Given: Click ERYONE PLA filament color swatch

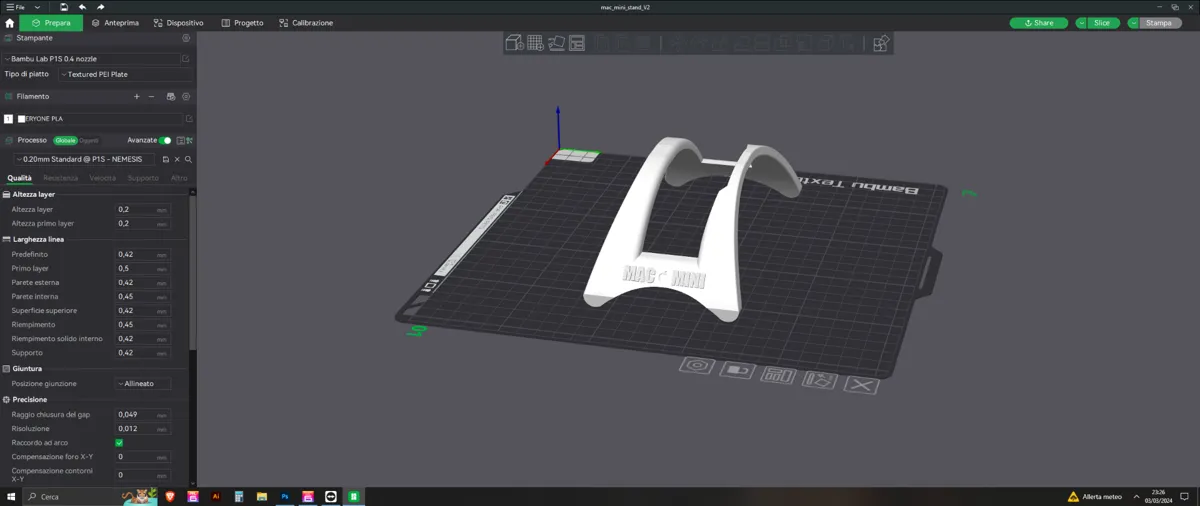Looking at the screenshot, I should [x=22, y=119].
